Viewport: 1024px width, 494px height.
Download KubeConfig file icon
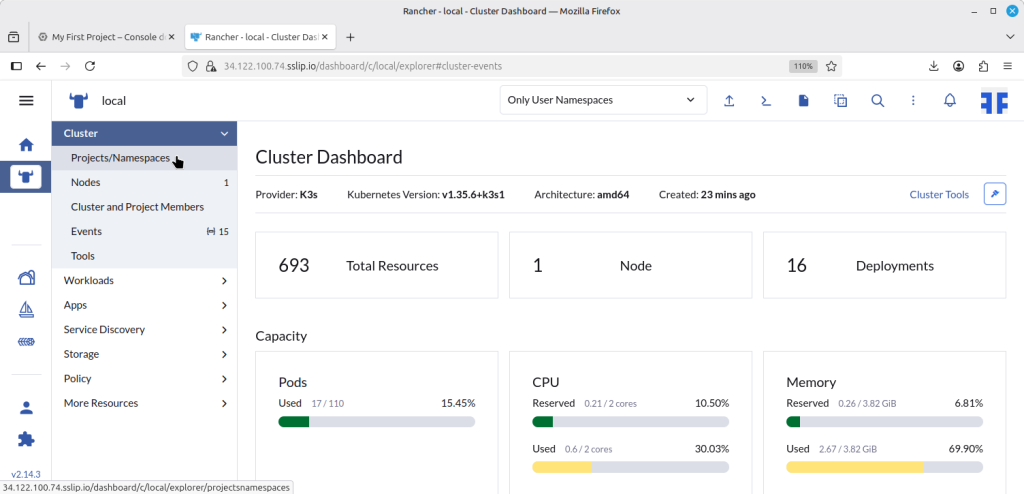803,101
